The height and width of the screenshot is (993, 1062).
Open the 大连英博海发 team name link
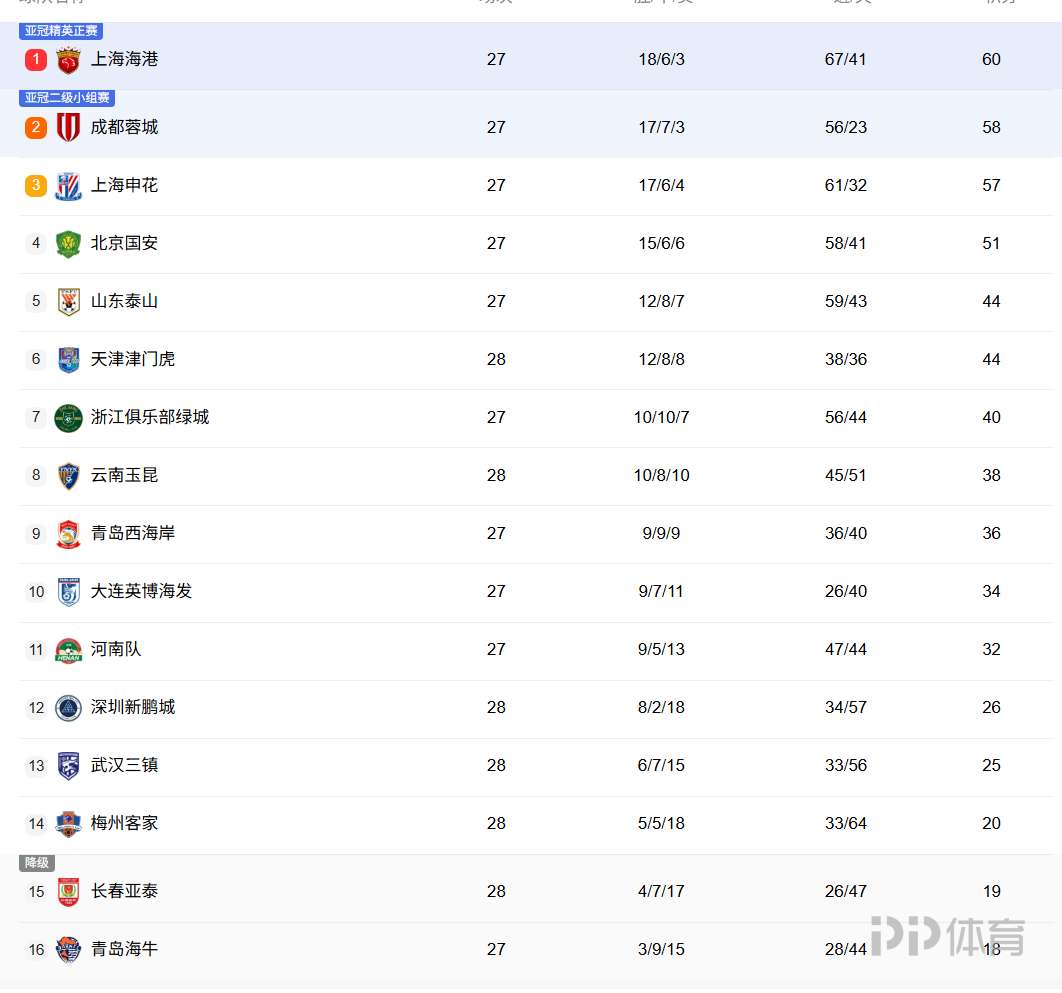click(x=141, y=591)
